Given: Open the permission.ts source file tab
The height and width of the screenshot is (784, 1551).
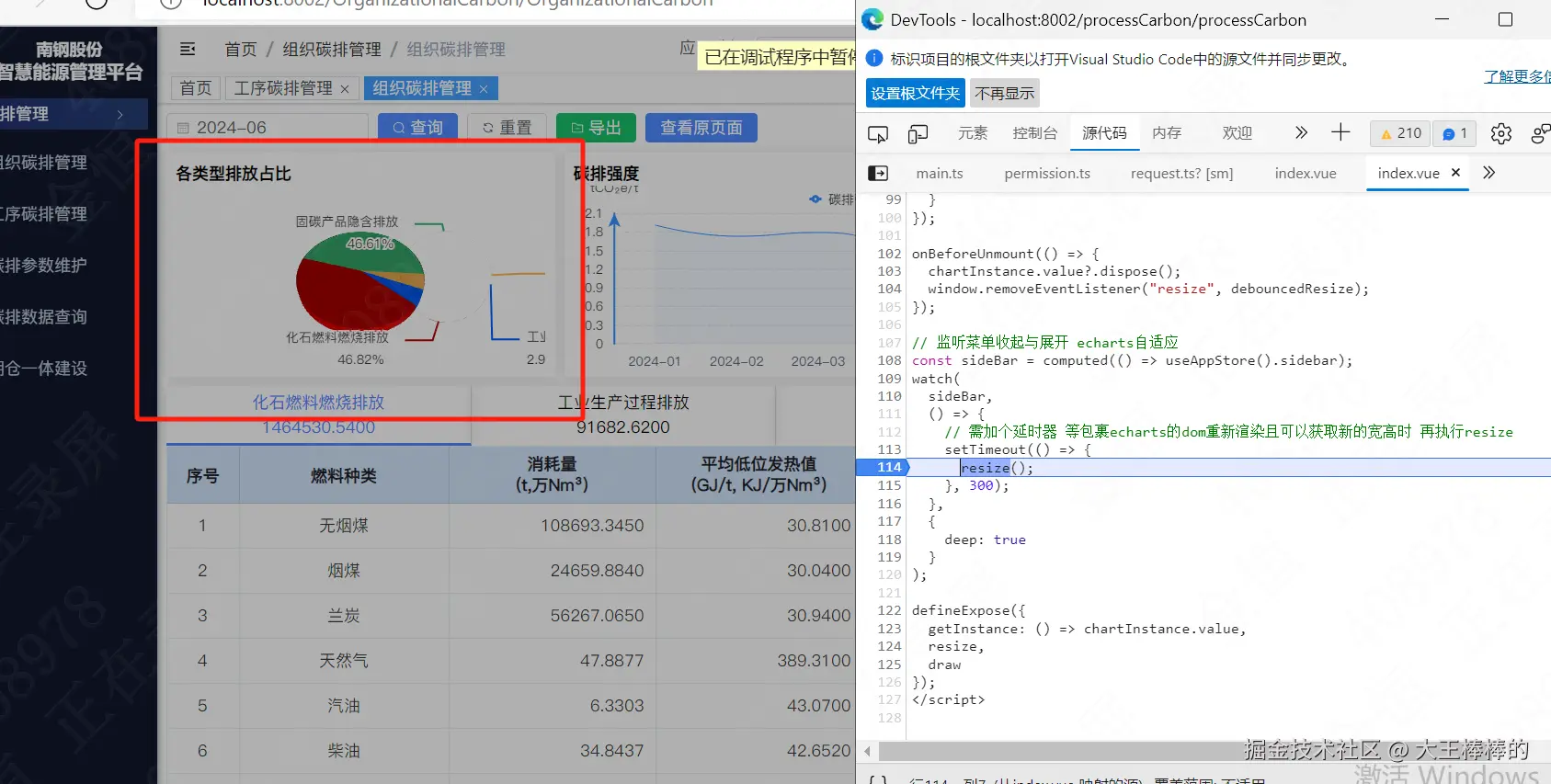Looking at the screenshot, I should pyautogui.click(x=1047, y=173).
